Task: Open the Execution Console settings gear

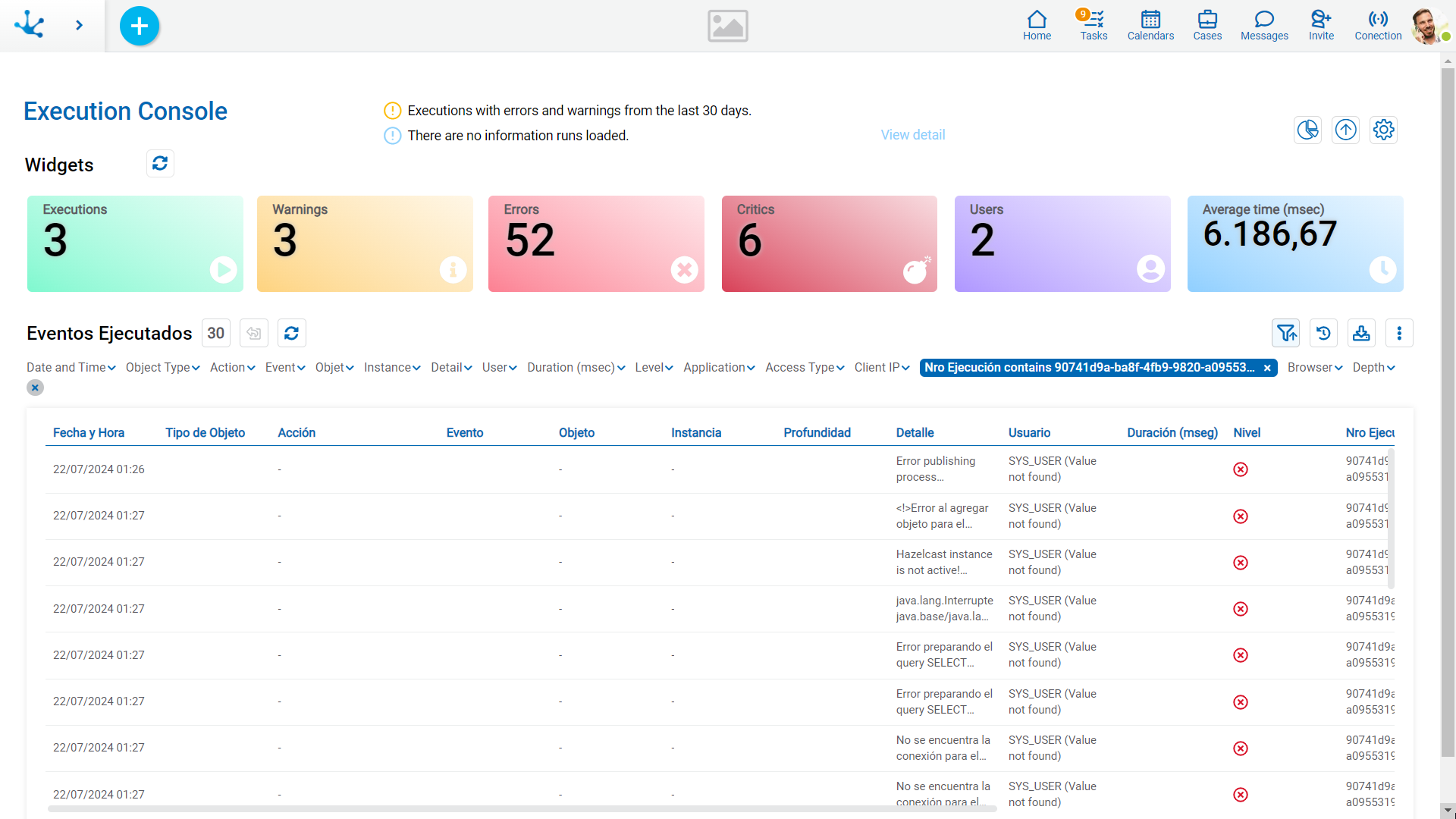Action: click(x=1383, y=130)
